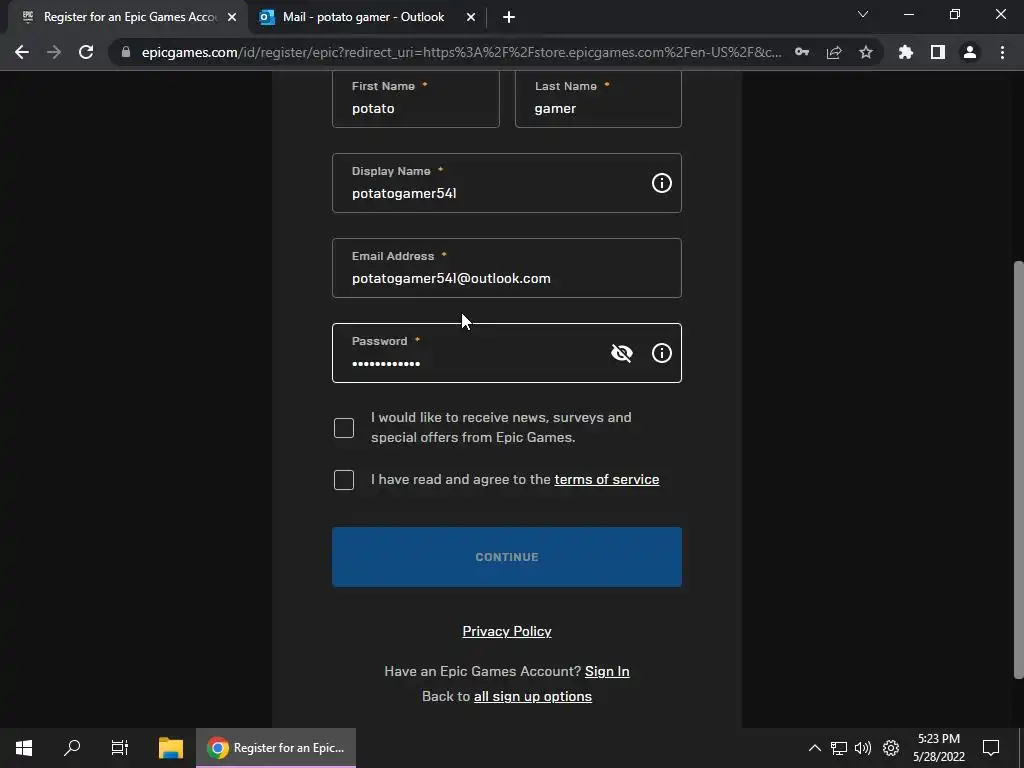Reload the current page
Image resolution: width=1024 pixels, height=768 pixels.
pyautogui.click(x=86, y=52)
